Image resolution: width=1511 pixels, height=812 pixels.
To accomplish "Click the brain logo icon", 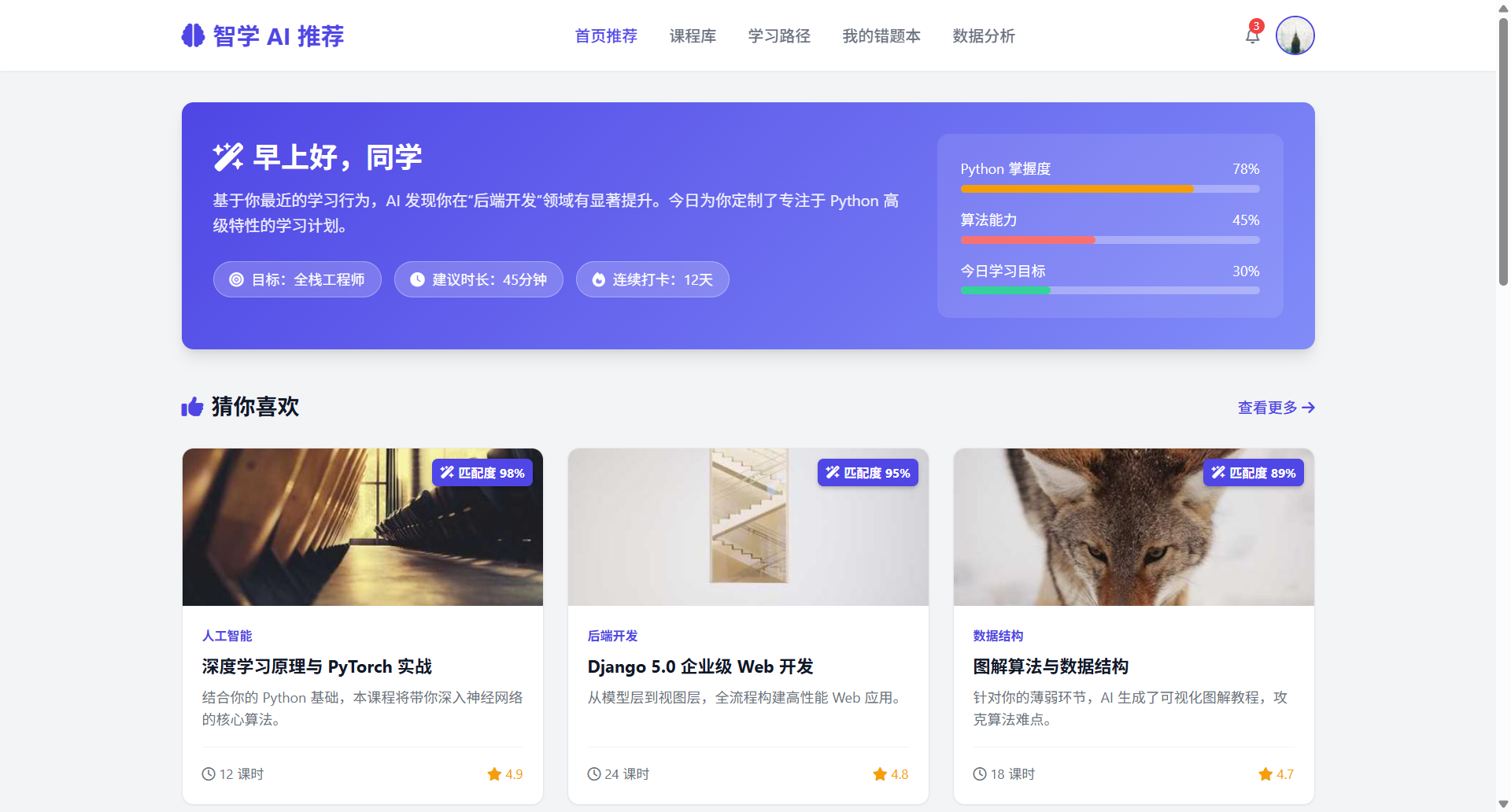I will coord(193,35).
